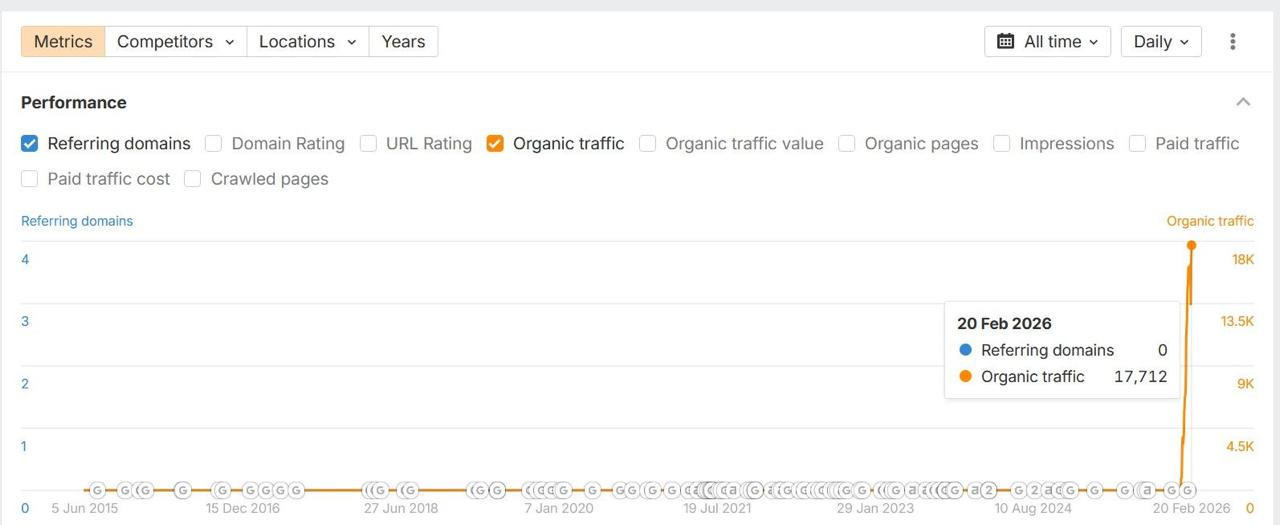Enable the Domain Rating checkbox
The width and height of the screenshot is (1280, 525).
point(213,143)
